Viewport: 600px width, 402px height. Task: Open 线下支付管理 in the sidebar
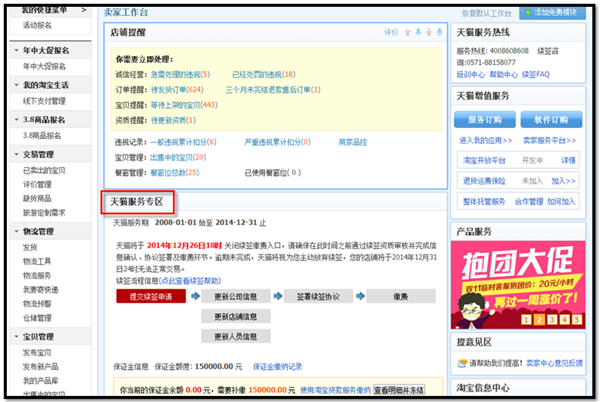pos(44,101)
